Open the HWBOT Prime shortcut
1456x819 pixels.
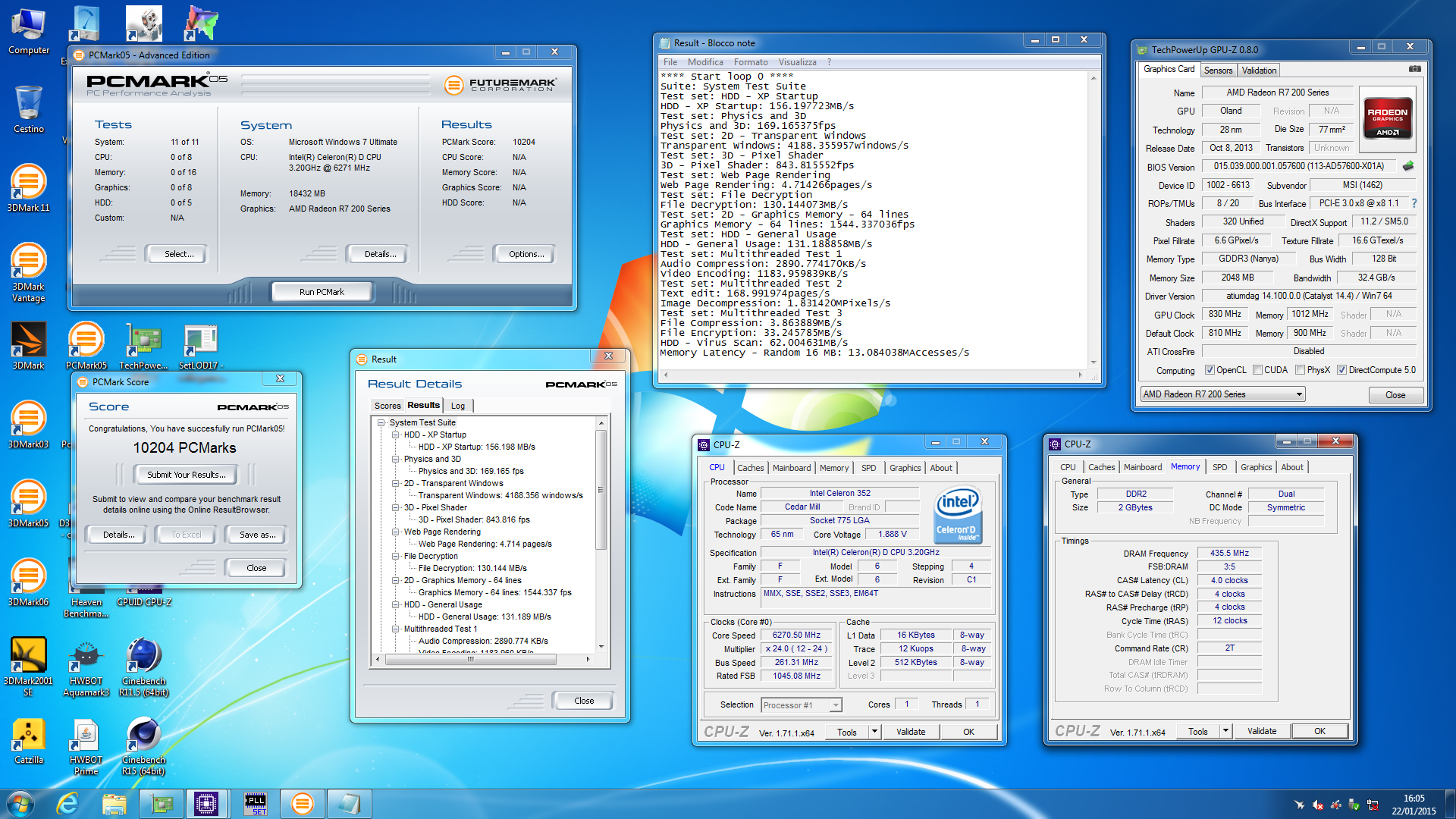pos(86,746)
